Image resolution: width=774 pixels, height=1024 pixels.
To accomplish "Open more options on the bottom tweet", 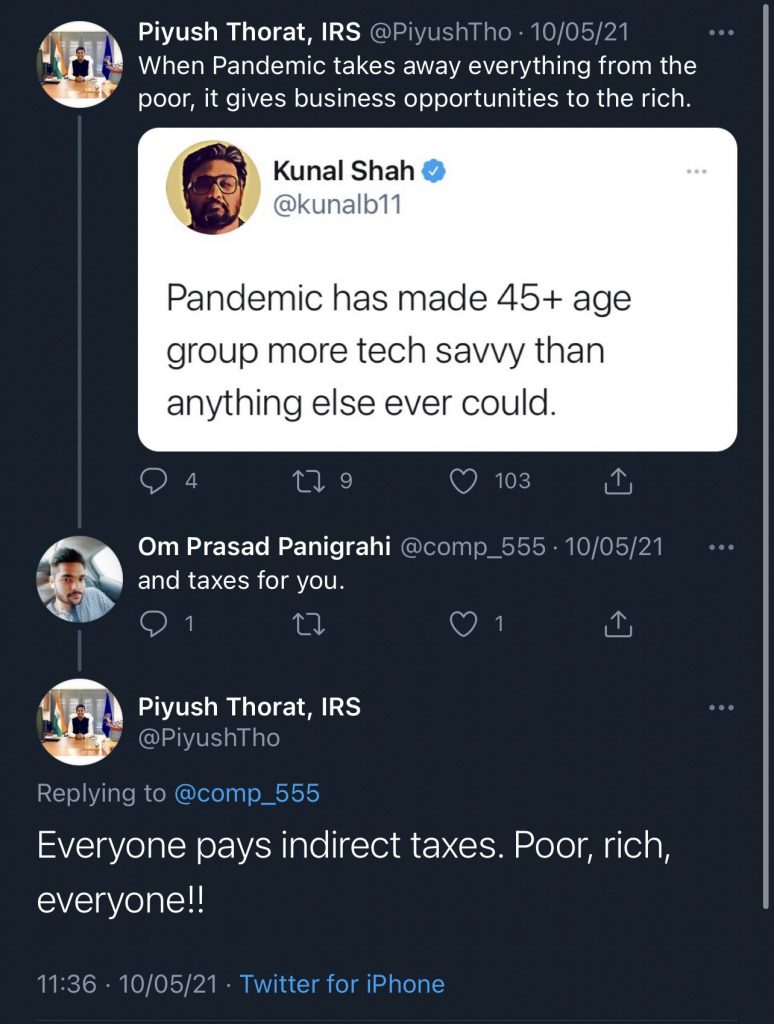I will [720, 708].
